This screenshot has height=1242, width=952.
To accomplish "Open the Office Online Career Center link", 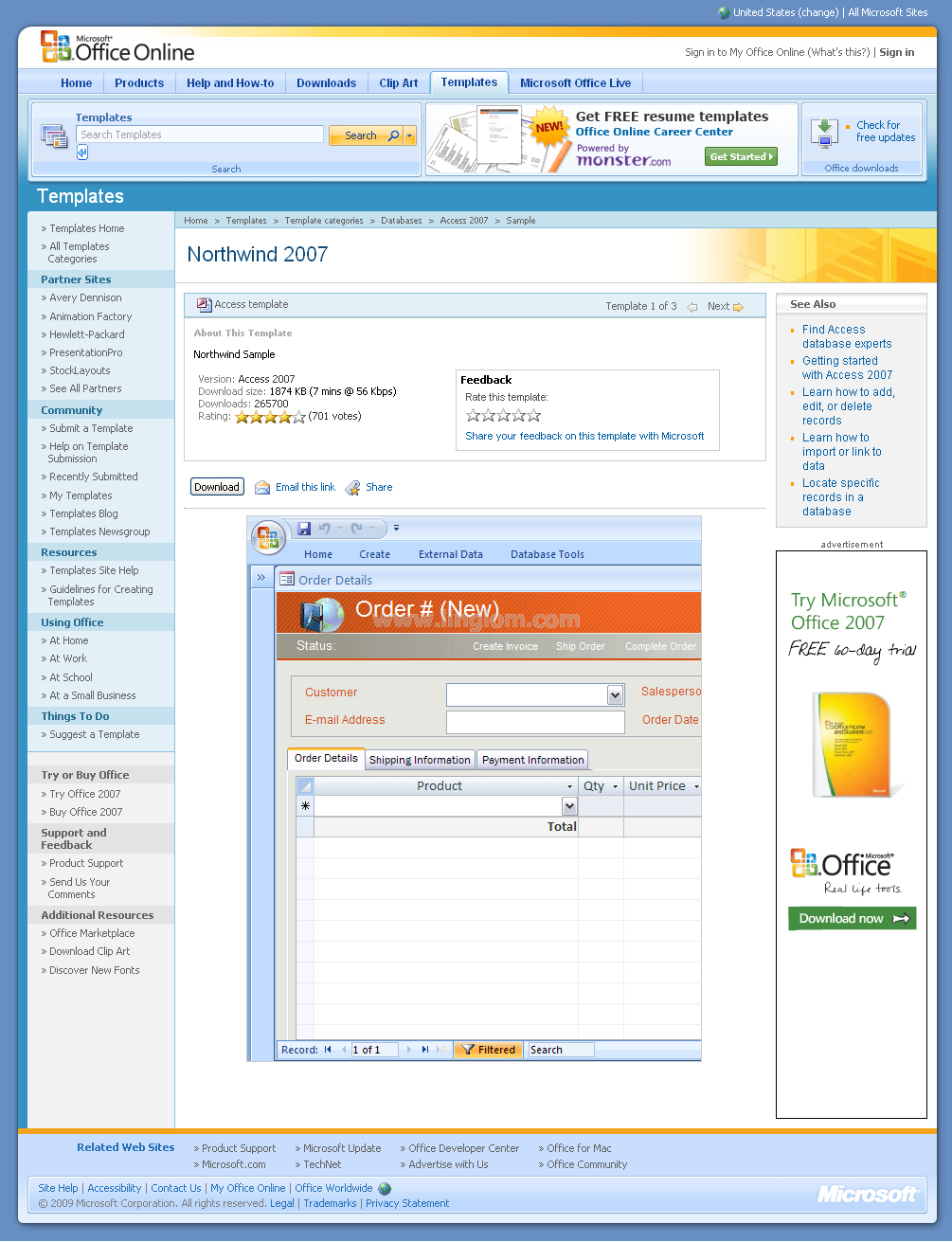I will tap(655, 132).
